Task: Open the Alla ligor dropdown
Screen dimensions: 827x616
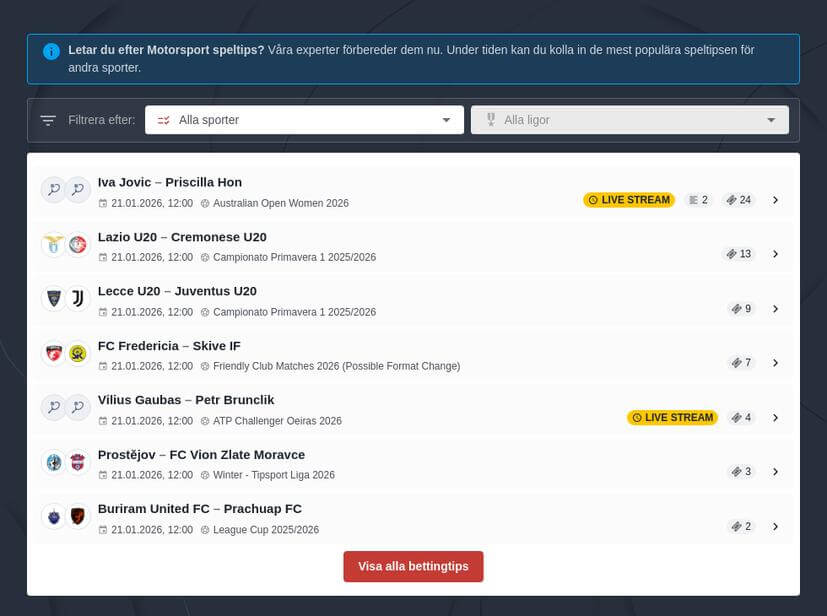Action: click(x=629, y=120)
